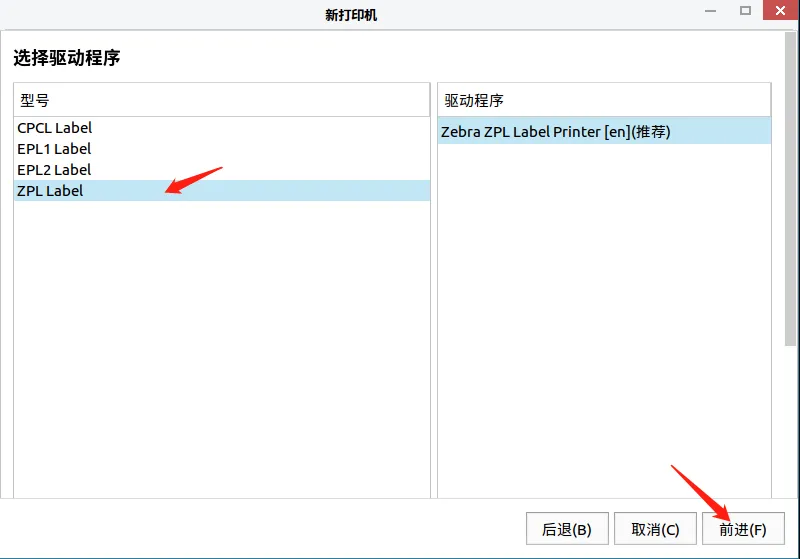The height and width of the screenshot is (559, 800).
Task: Choose the EPL1 Label model
Action: [54, 149]
